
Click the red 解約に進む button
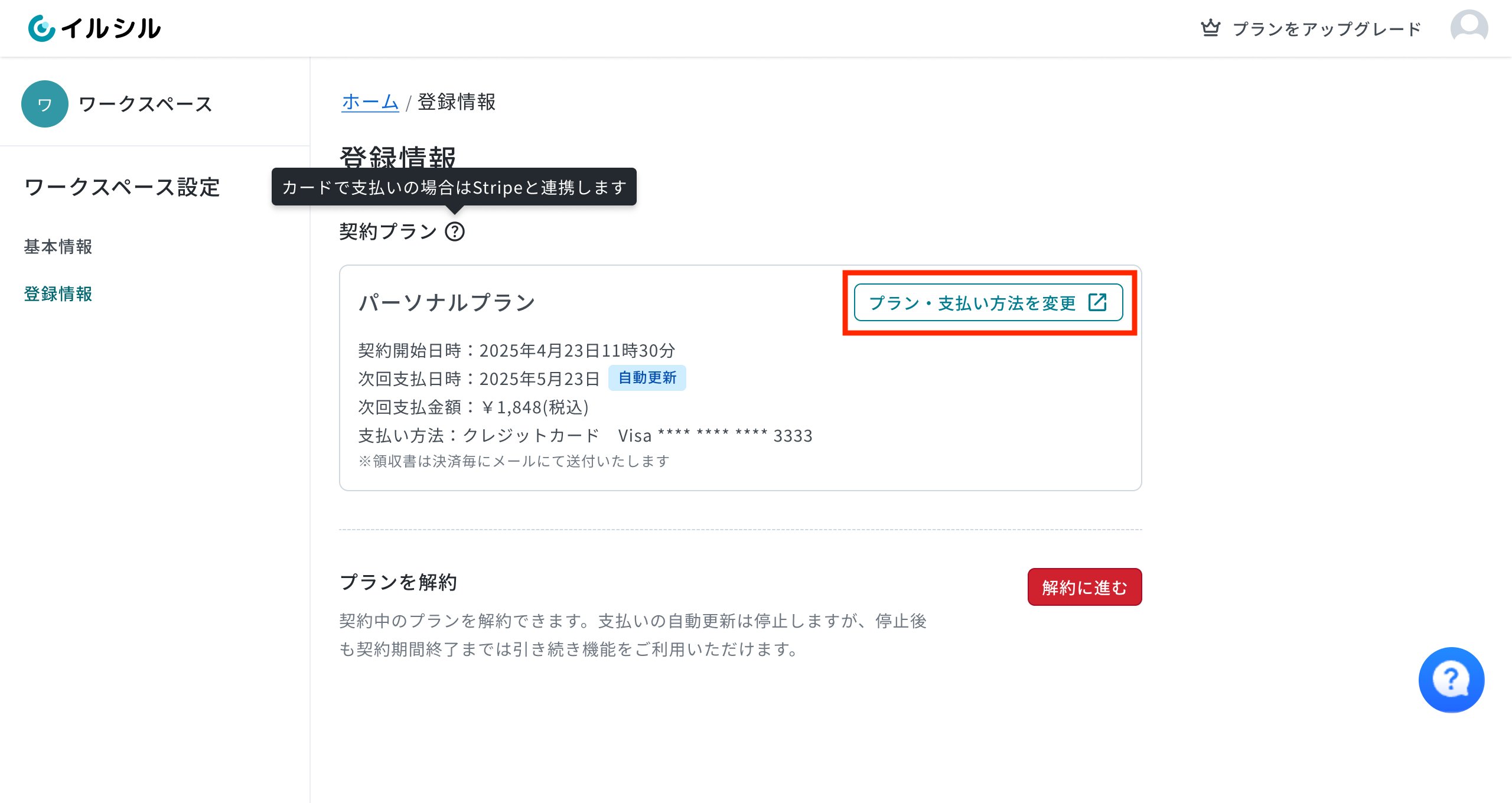(1084, 587)
